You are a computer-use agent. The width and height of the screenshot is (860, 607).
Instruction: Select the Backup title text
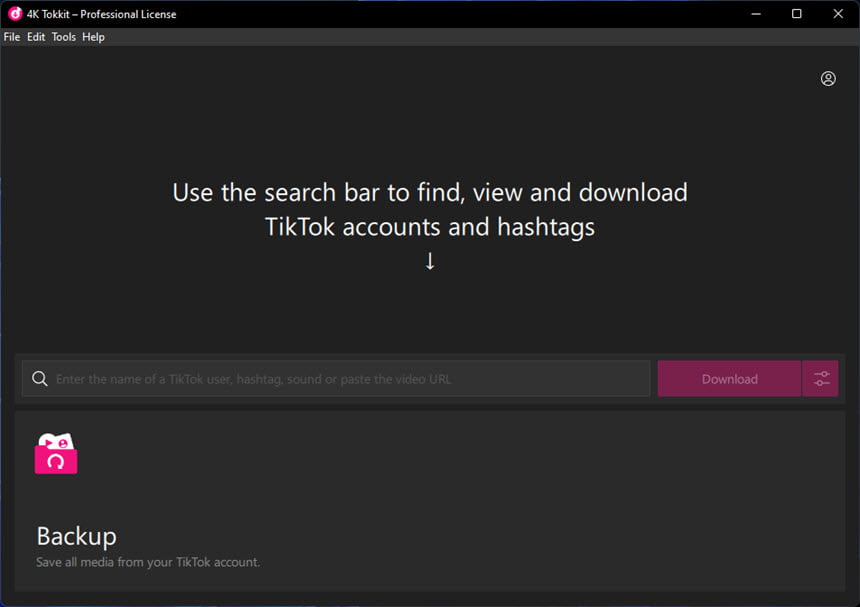point(76,536)
